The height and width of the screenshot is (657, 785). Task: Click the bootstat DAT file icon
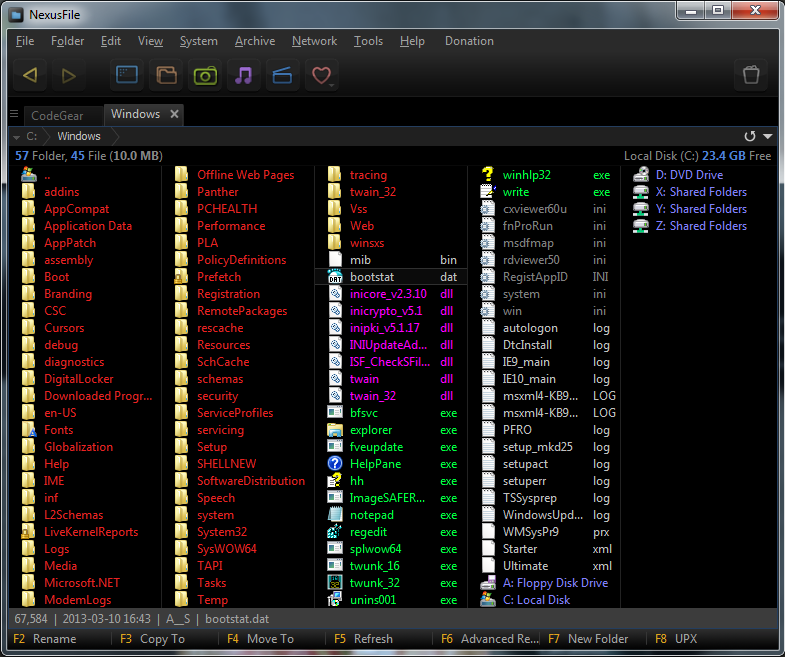(x=334, y=277)
